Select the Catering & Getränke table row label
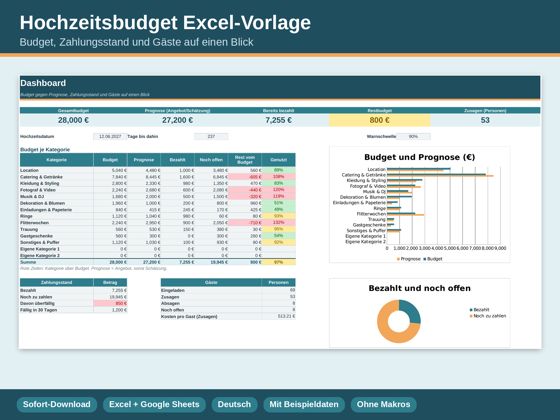 point(41,177)
